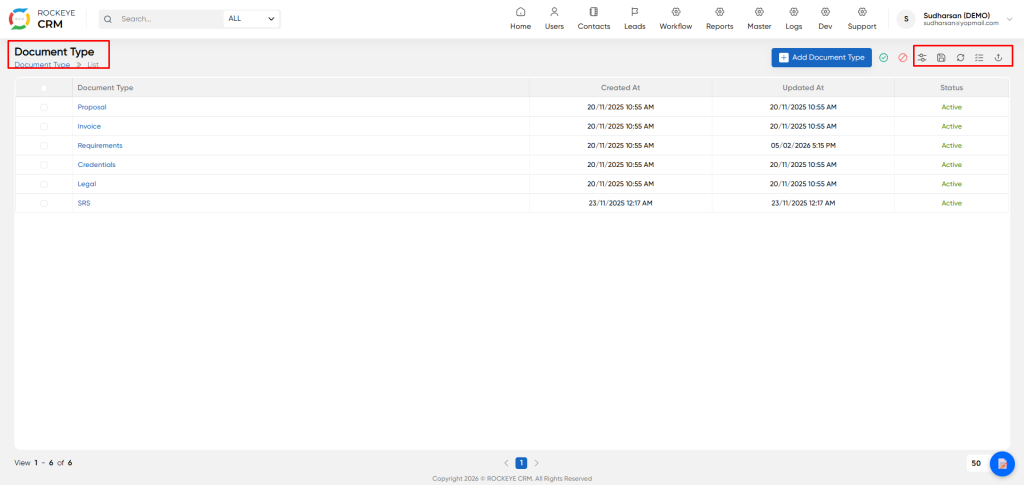Open the Leads menu
This screenshot has height=485, width=1024.
pos(634,19)
